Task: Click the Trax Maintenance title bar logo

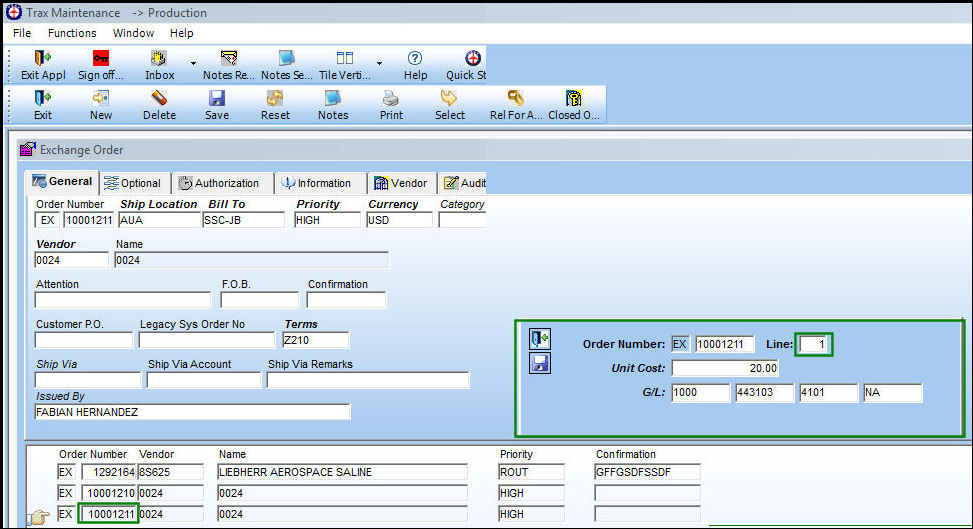Action: [14, 12]
